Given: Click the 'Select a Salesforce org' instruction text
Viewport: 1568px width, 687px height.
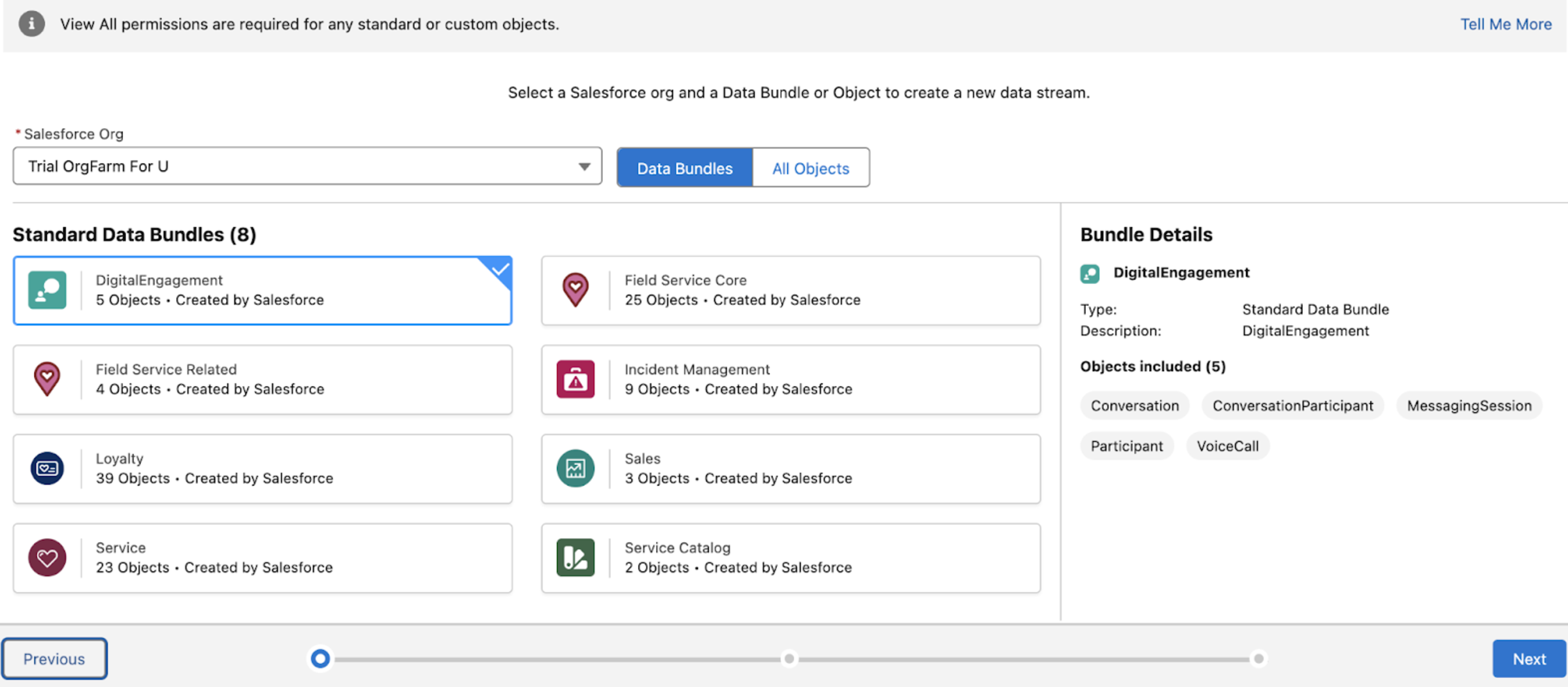Looking at the screenshot, I should 798,93.
